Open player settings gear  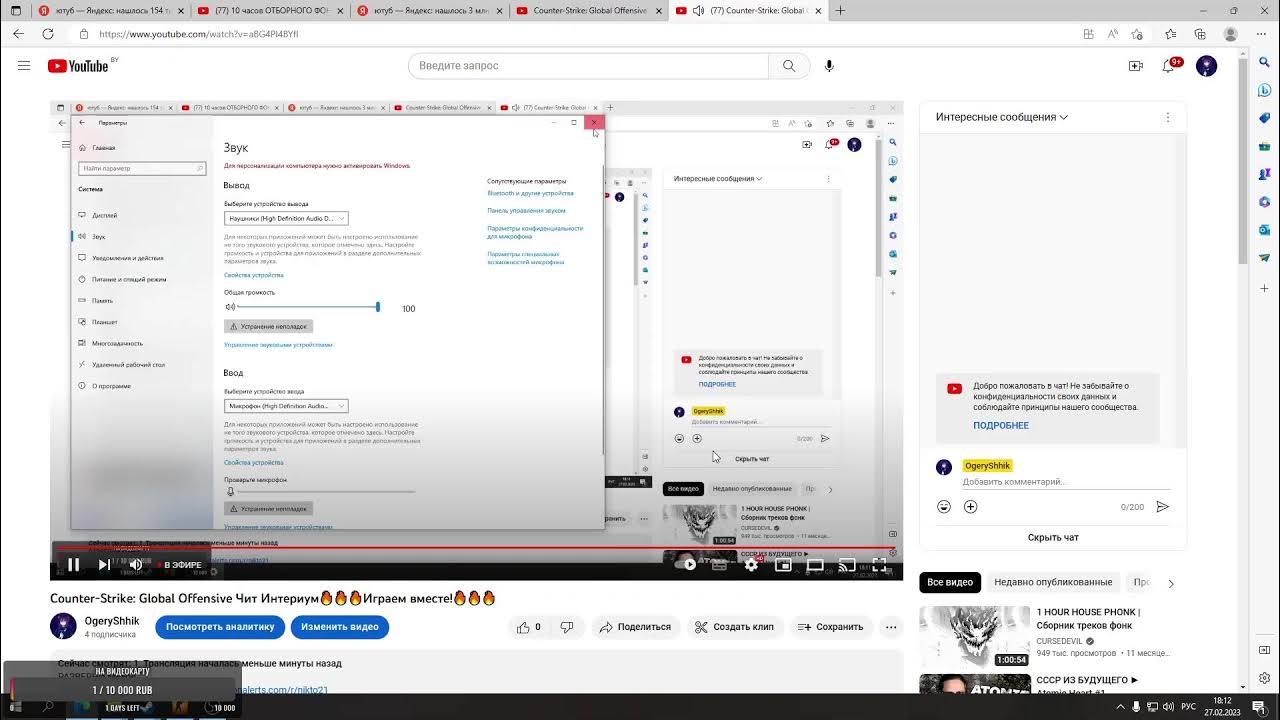pos(751,565)
